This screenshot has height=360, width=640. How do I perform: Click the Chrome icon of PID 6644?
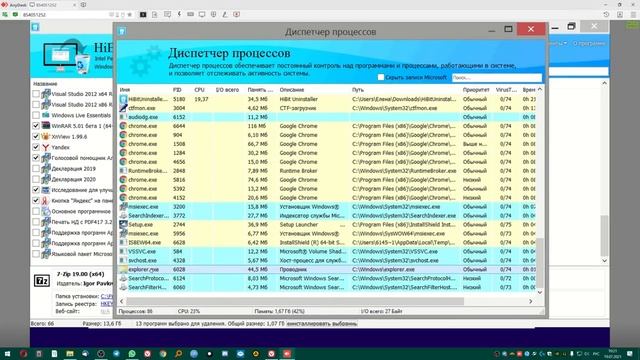[x=123, y=126]
